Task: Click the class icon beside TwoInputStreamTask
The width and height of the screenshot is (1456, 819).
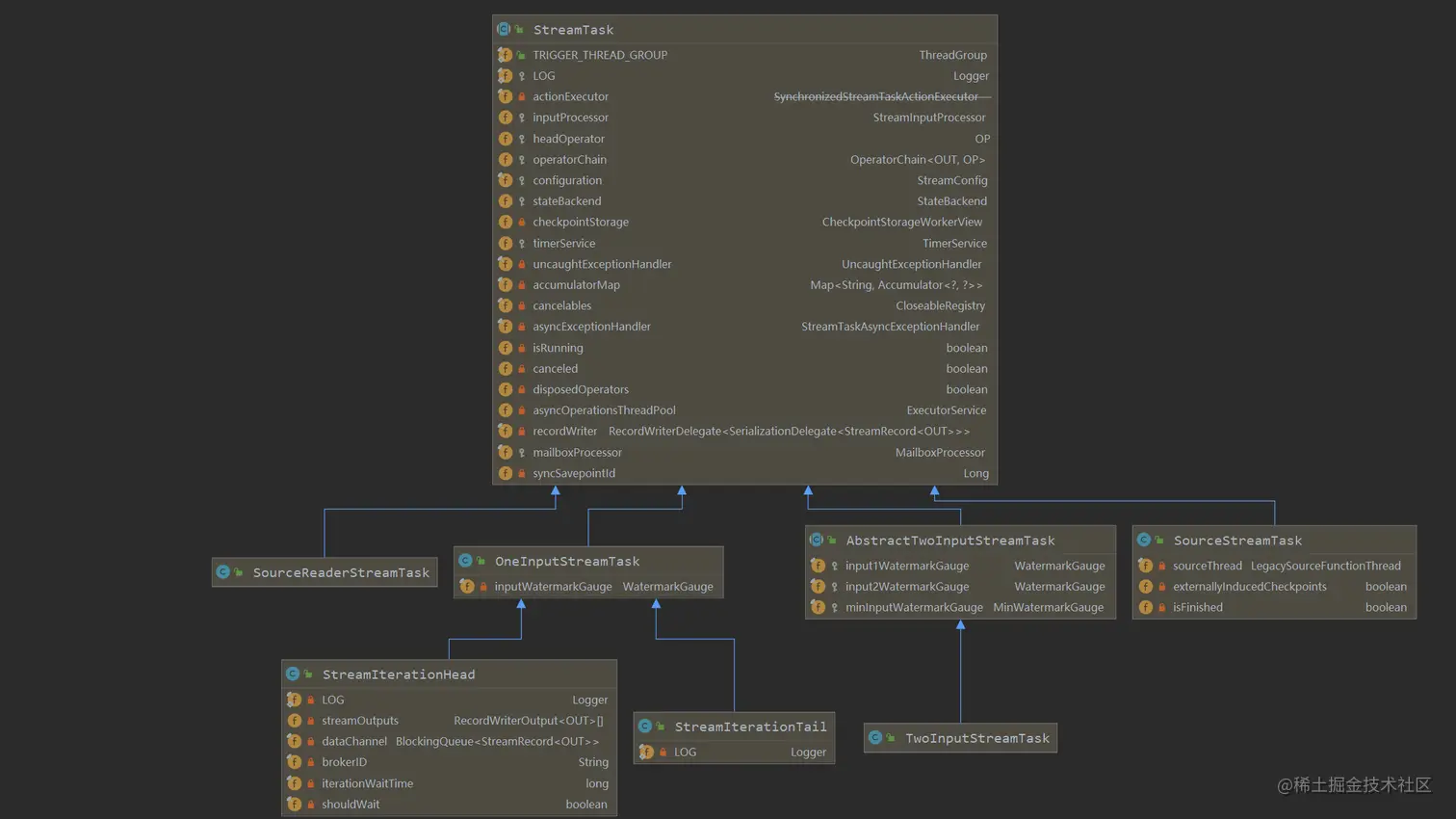Action: click(875, 738)
